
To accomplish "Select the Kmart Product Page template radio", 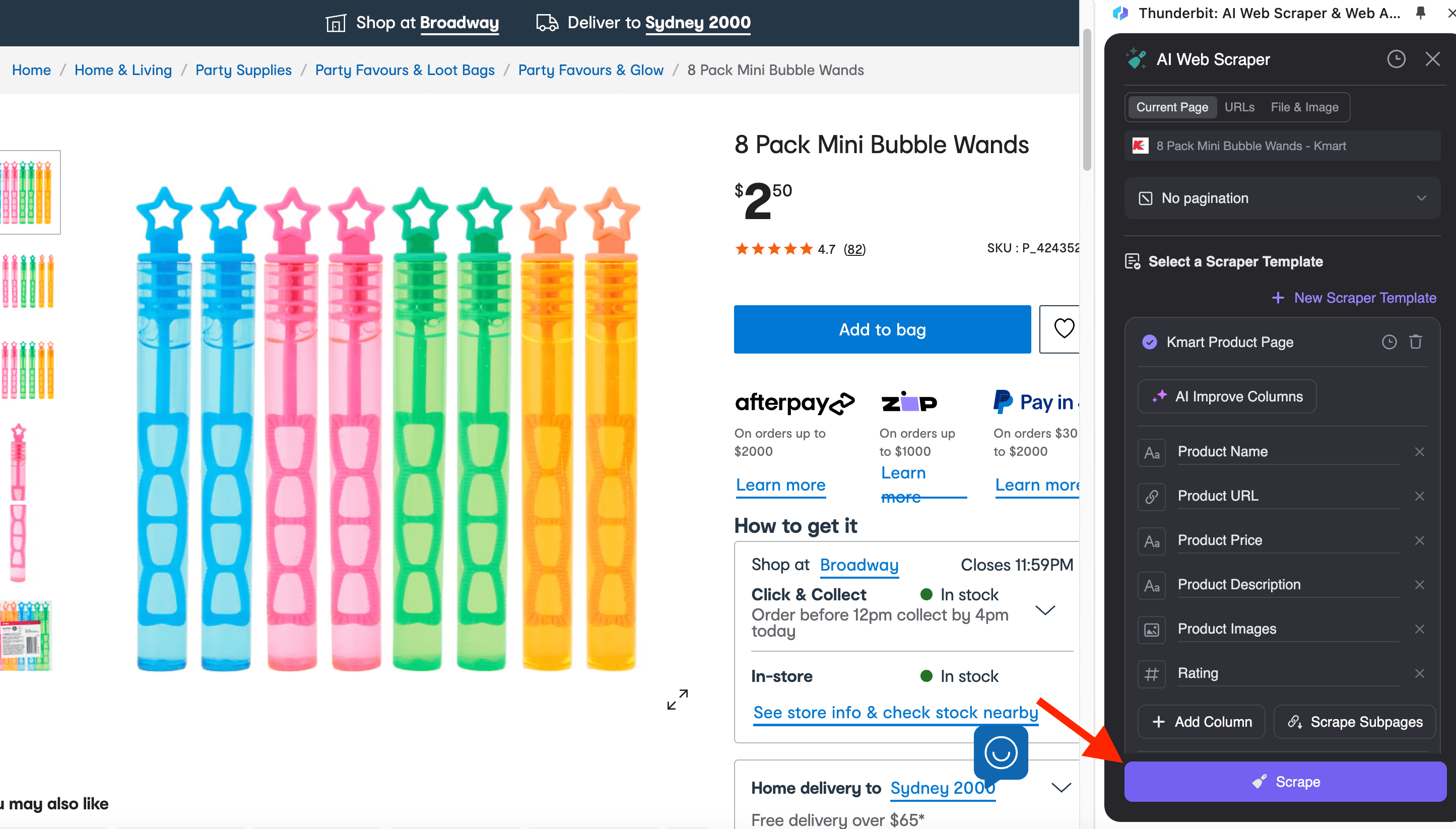I will (x=1149, y=341).
